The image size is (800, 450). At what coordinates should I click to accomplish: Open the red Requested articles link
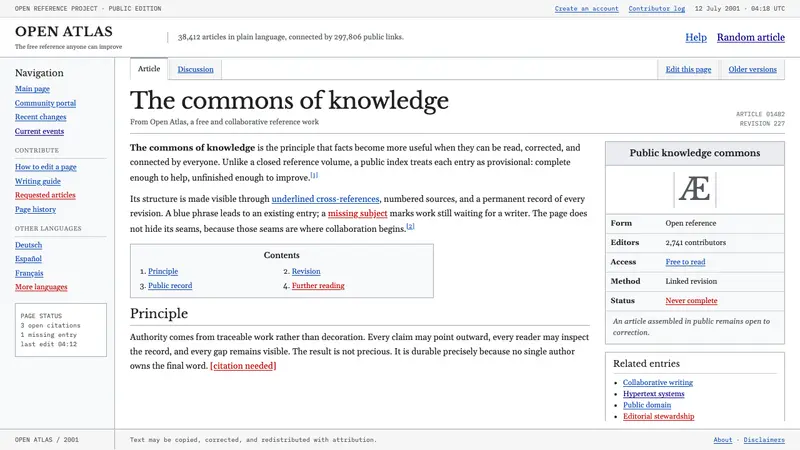(45, 195)
